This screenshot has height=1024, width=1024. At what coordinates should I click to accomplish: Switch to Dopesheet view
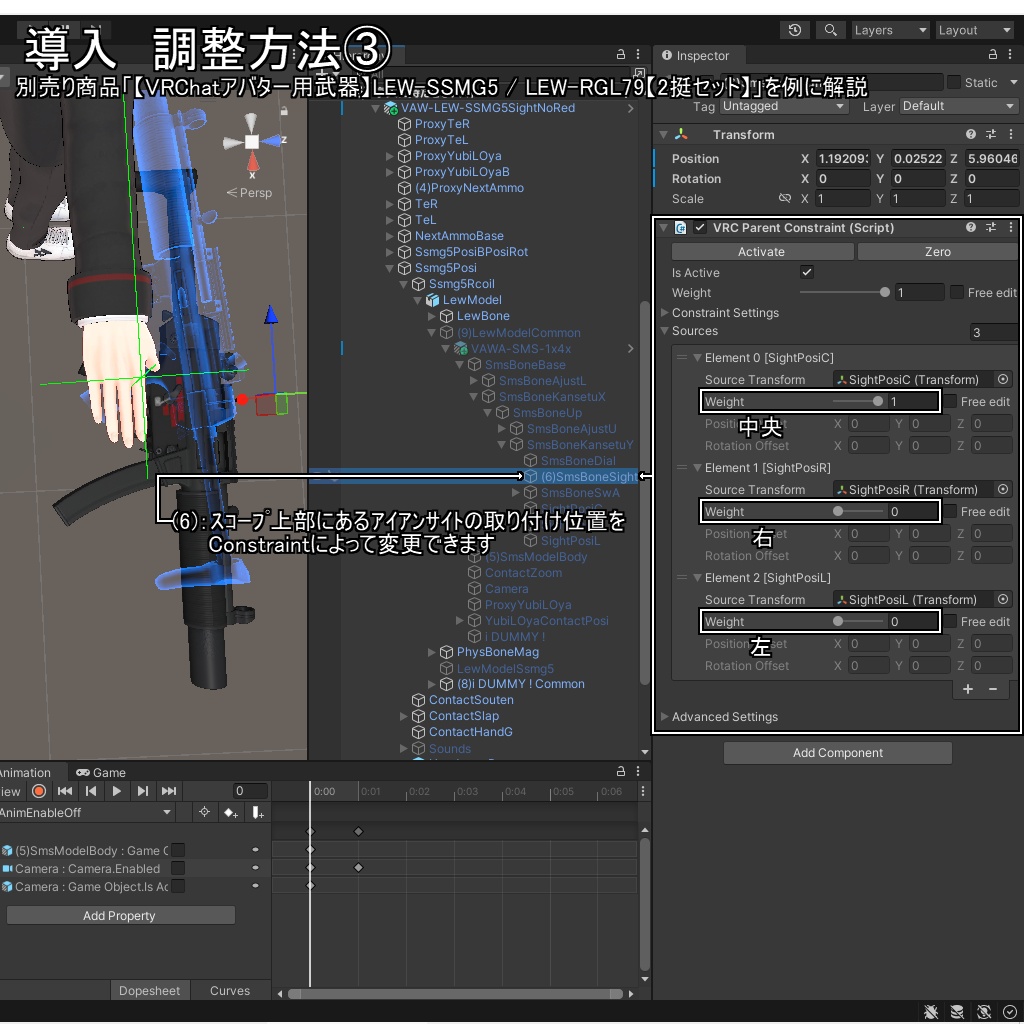pyautogui.click(x=150, y=990)
